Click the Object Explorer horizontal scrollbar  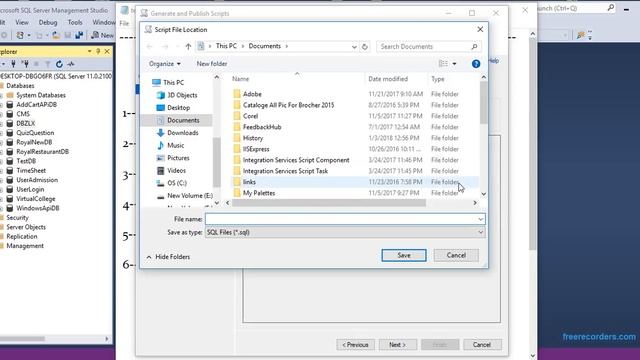tap(22, 339)
